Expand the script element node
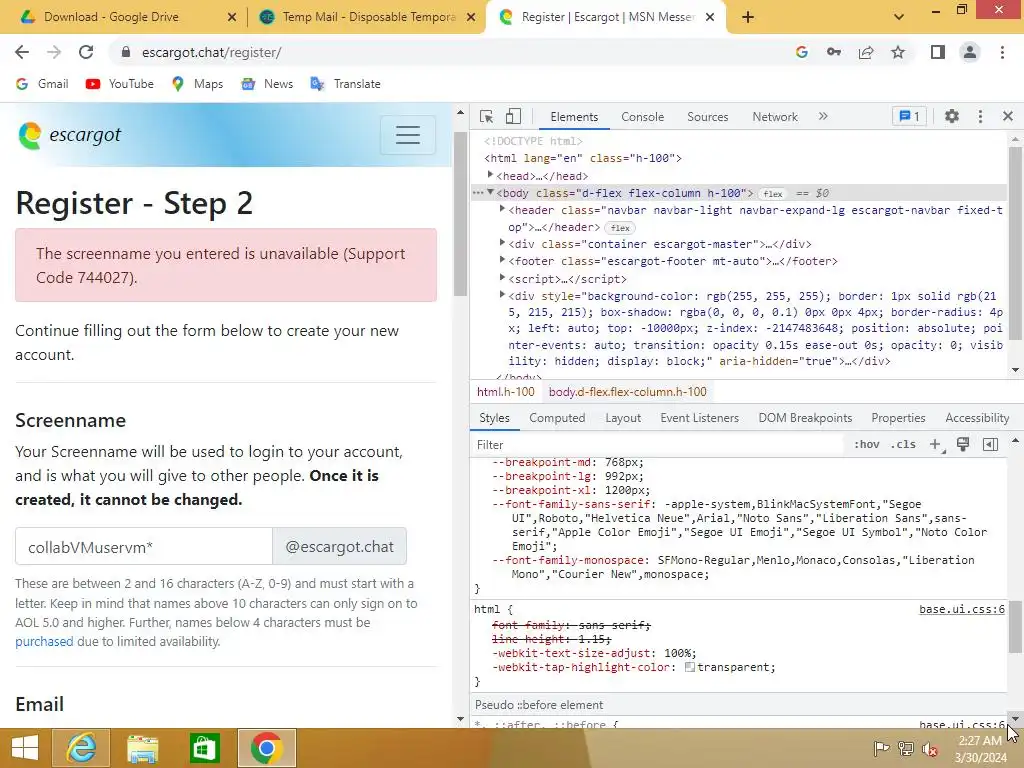 (502, 278)
